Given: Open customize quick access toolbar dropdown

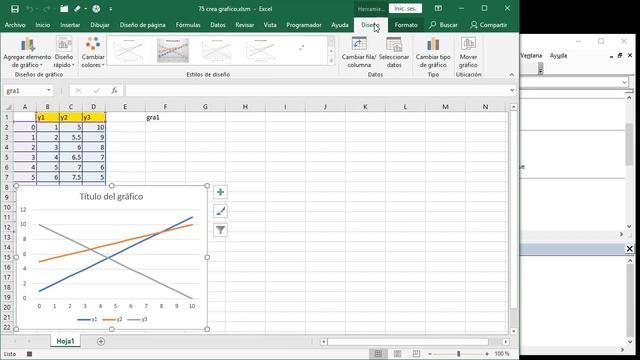Looking at the screenshot, I should pyautogui.click(x=111, y=9).
